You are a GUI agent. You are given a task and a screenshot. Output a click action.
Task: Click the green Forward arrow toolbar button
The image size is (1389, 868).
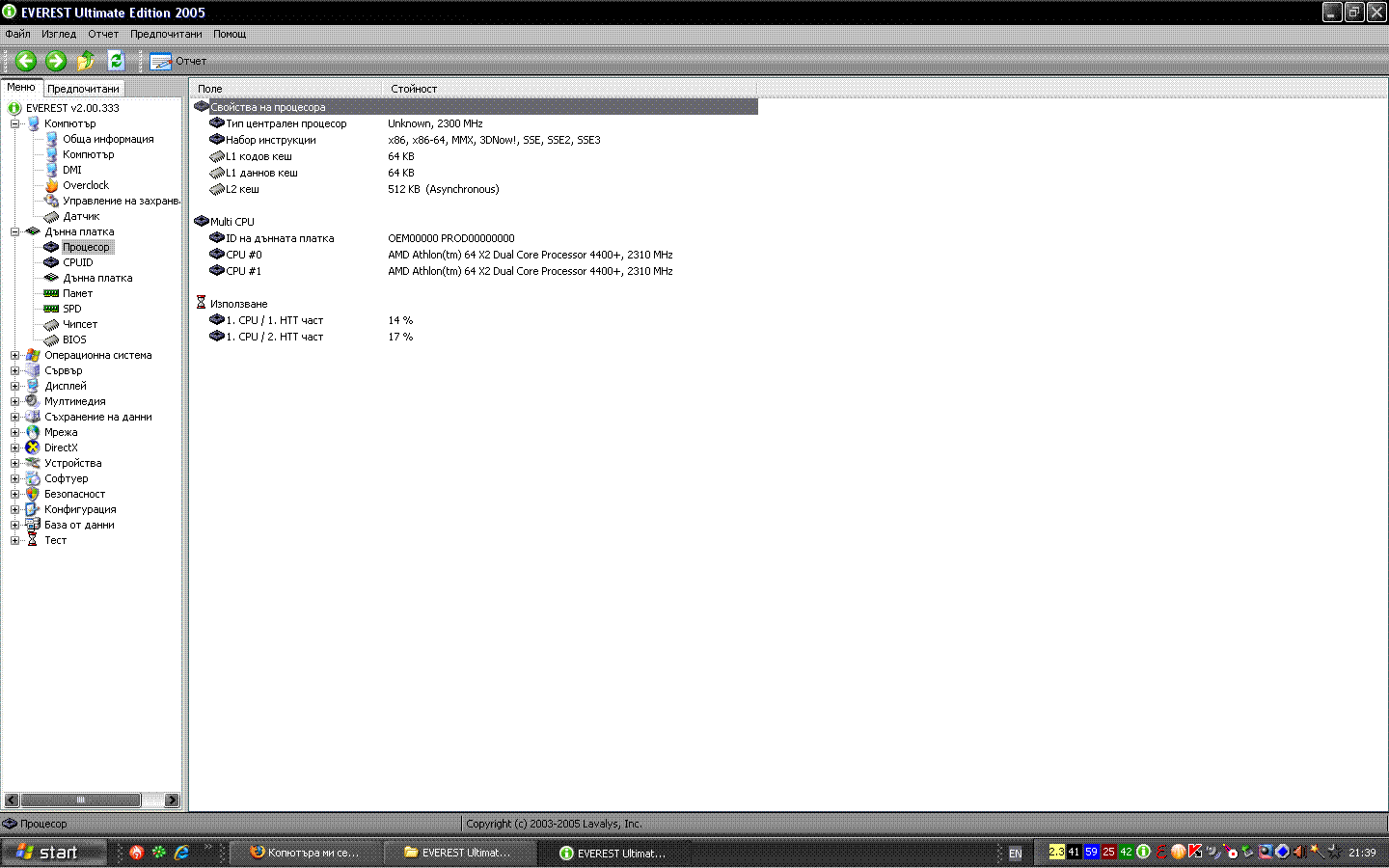point(56,61)
